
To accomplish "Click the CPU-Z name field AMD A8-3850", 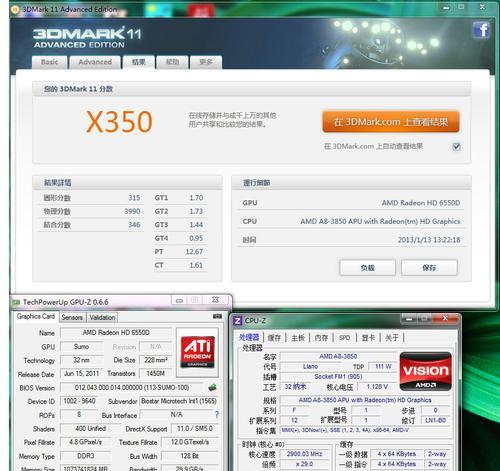I will click(x=338, y=356).
